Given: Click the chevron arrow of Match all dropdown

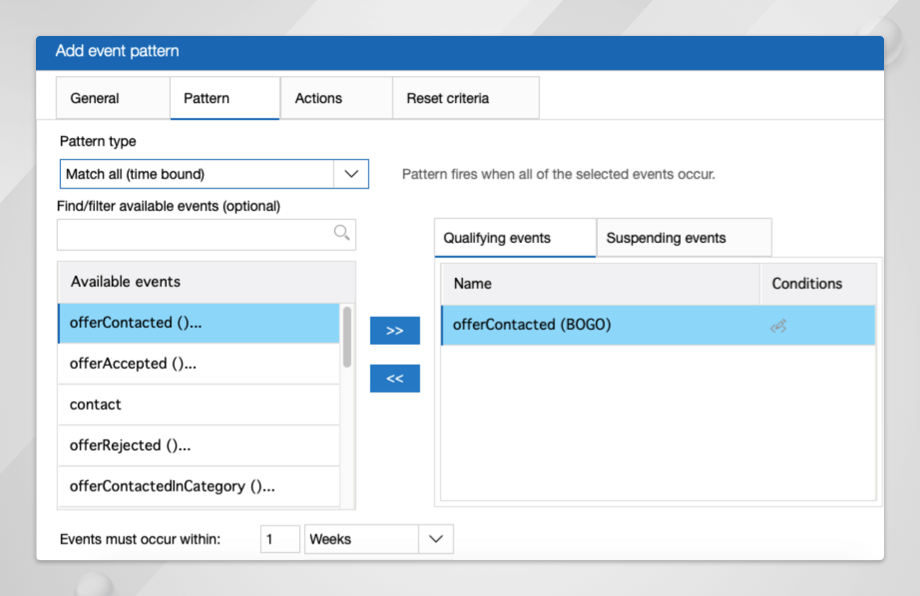Looking at the screenshot, I should click(351, 174).
